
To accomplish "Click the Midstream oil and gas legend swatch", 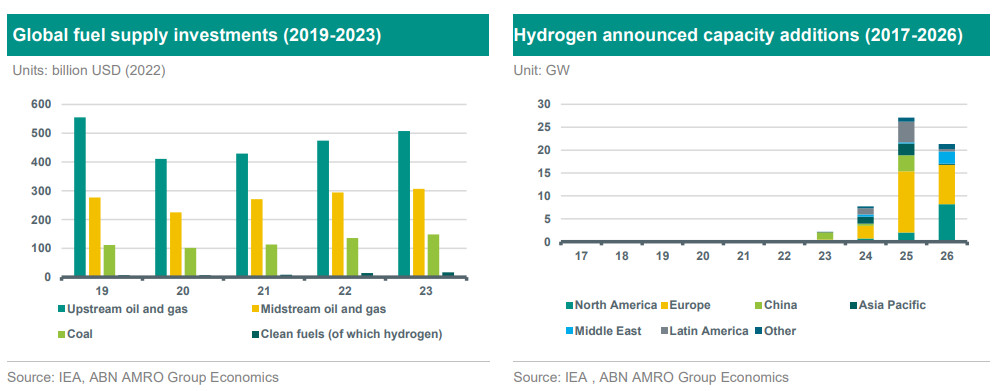I will (x=254, y=309).
